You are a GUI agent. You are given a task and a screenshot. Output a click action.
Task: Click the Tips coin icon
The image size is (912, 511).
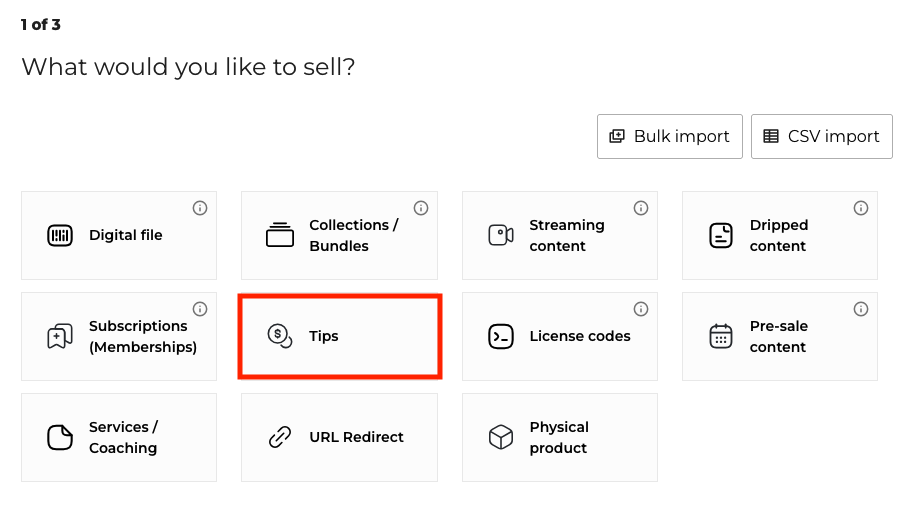[x=279, y=337]
